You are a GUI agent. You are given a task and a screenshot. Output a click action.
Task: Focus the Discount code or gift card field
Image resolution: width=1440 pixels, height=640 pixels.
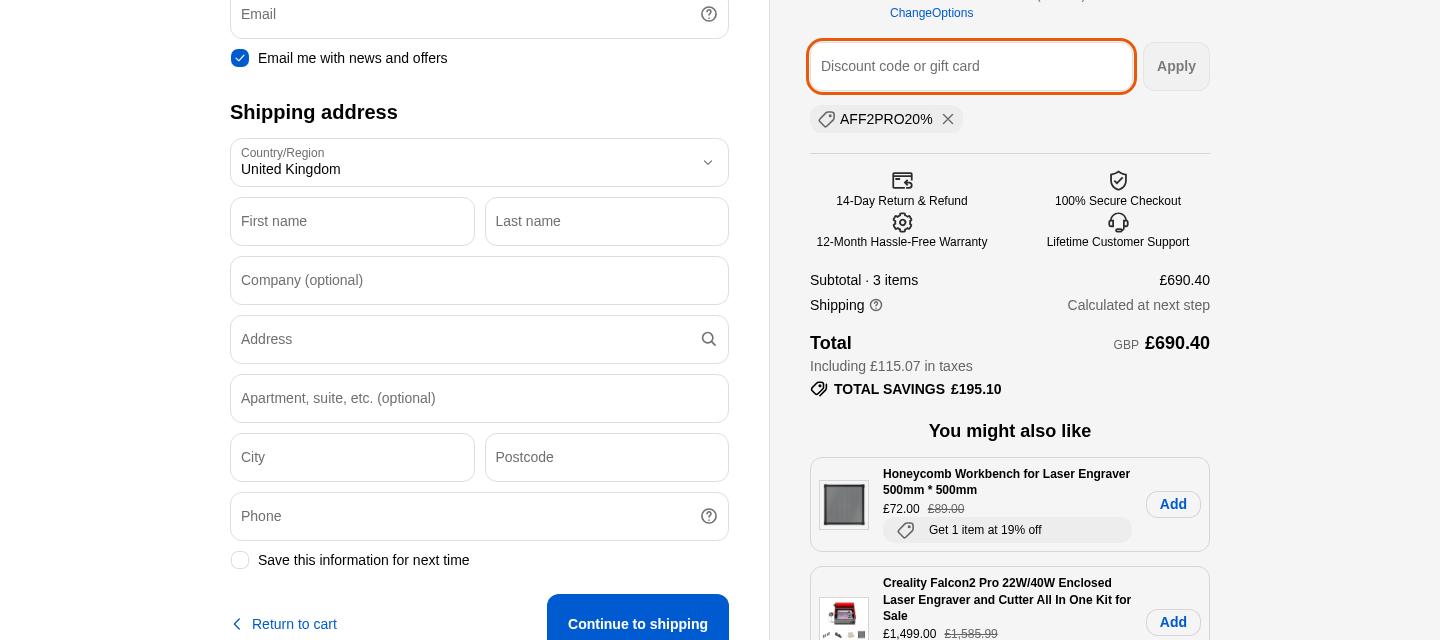tap(971, 66)
